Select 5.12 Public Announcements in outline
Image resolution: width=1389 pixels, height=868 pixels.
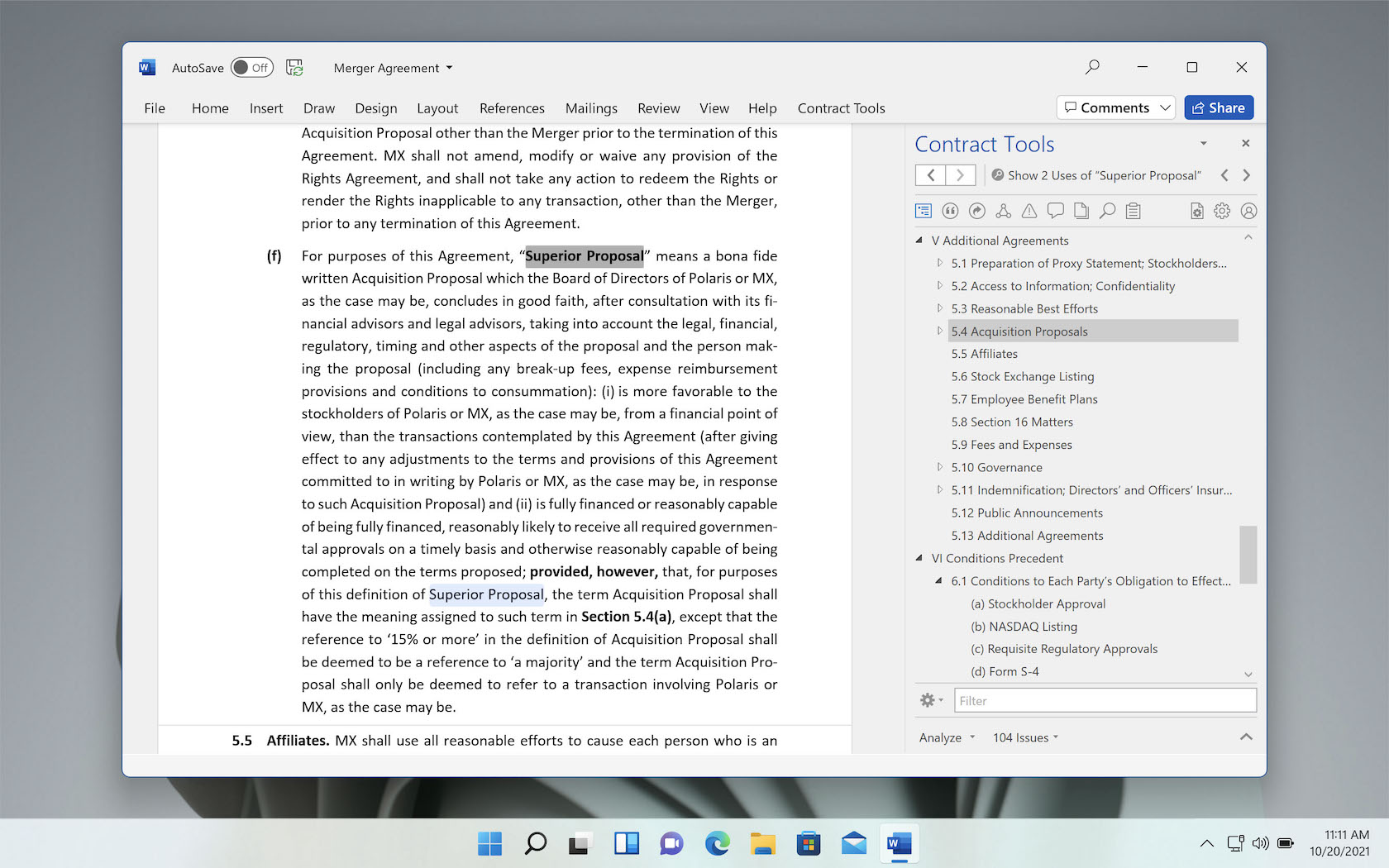click(1027, 513)
